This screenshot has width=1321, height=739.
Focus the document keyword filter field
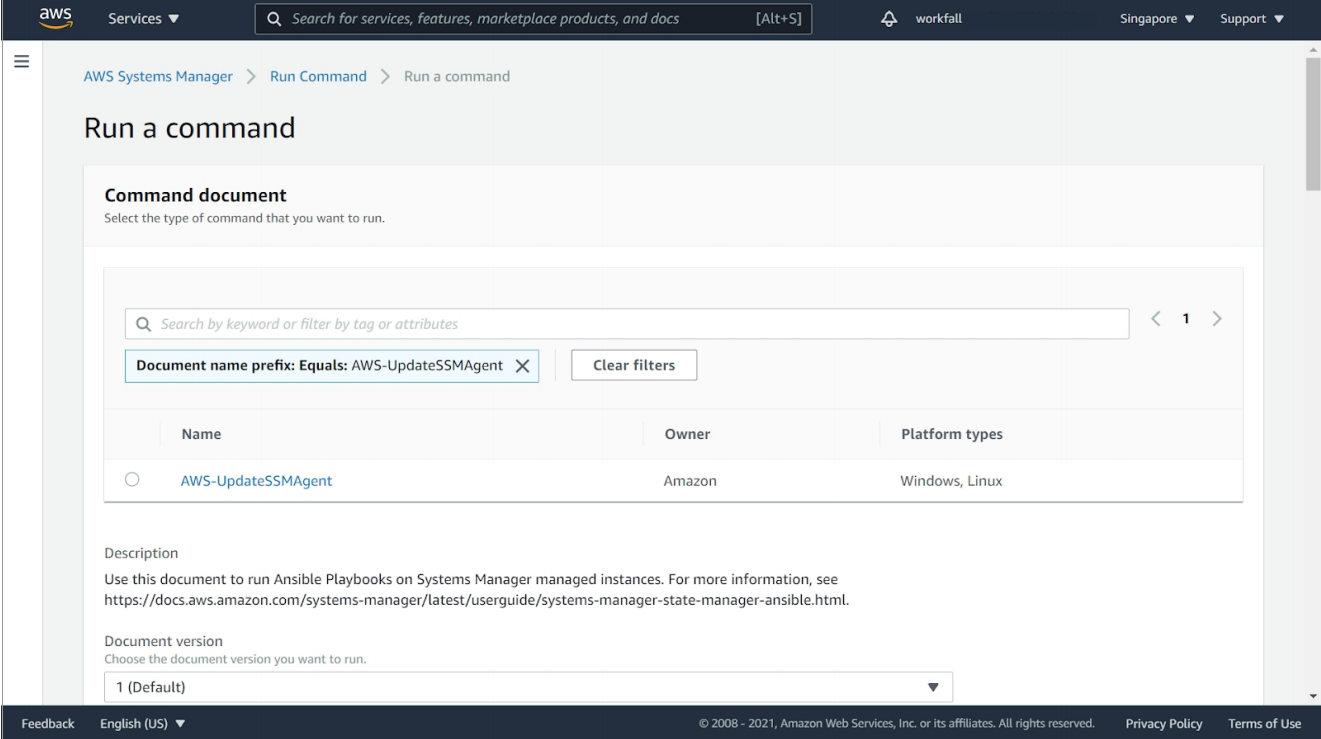coord(640,324)
